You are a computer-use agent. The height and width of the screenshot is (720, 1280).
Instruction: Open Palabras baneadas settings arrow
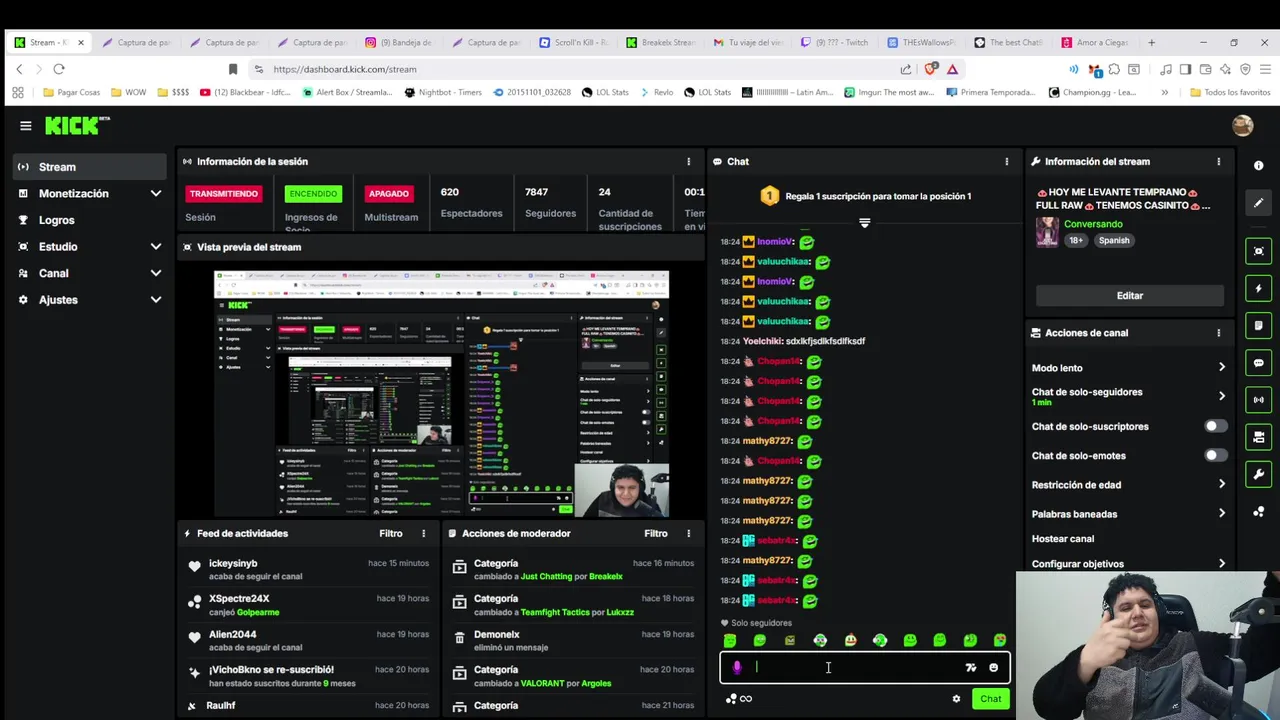click(1221, 513)
